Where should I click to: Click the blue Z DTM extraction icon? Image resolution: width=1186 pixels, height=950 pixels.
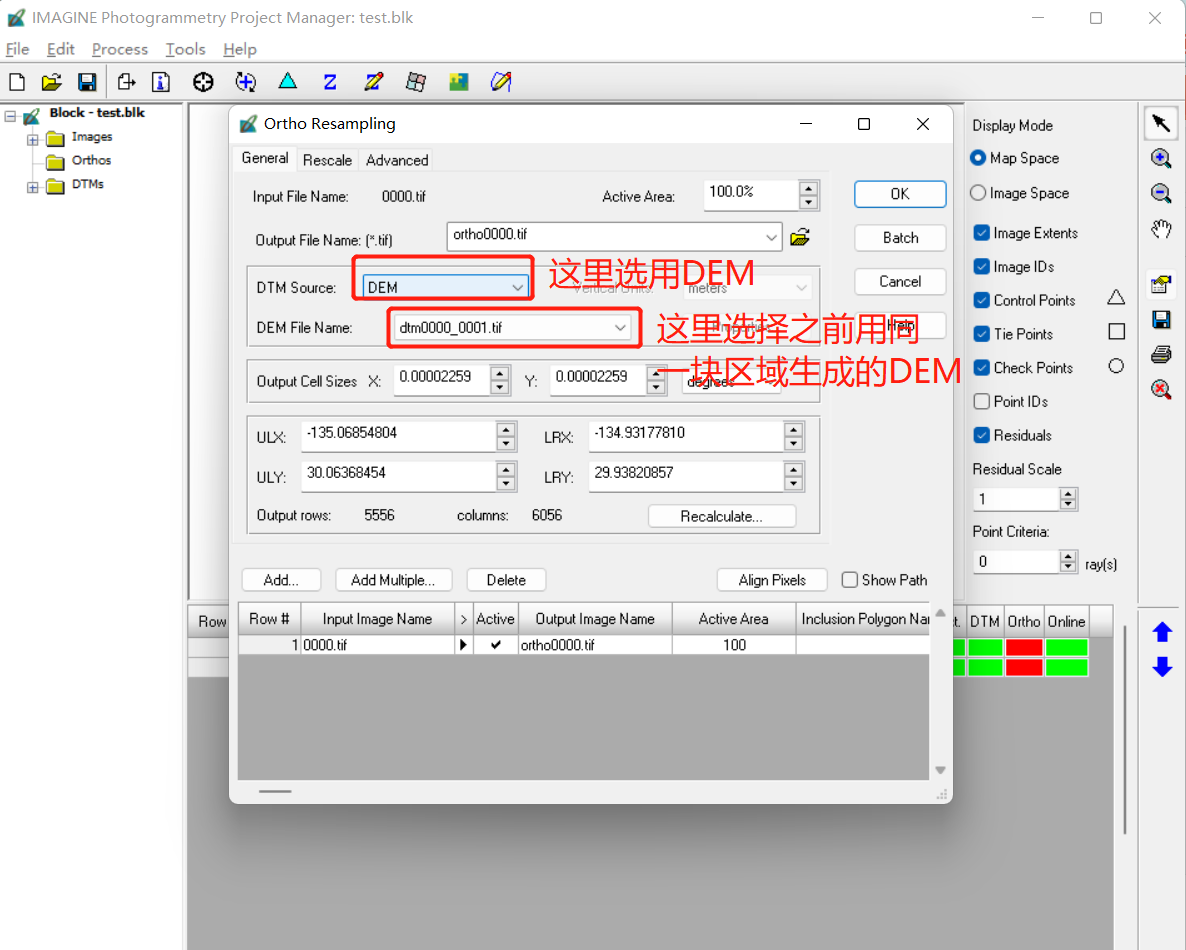(x=330, y=82)
